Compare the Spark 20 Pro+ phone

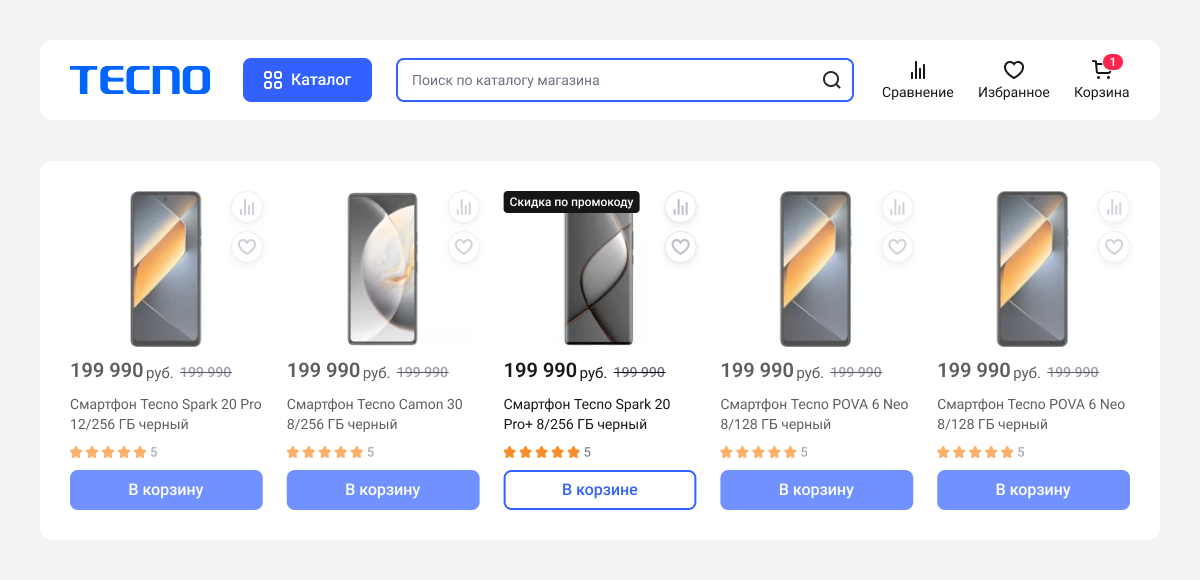pos(680,208)
